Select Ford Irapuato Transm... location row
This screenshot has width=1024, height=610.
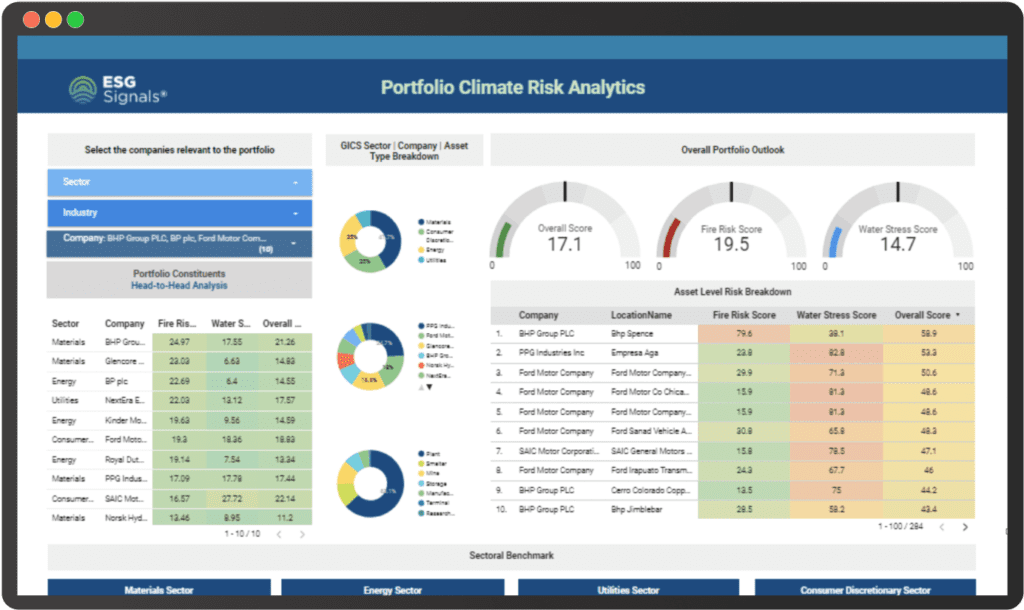click(732, 470)
